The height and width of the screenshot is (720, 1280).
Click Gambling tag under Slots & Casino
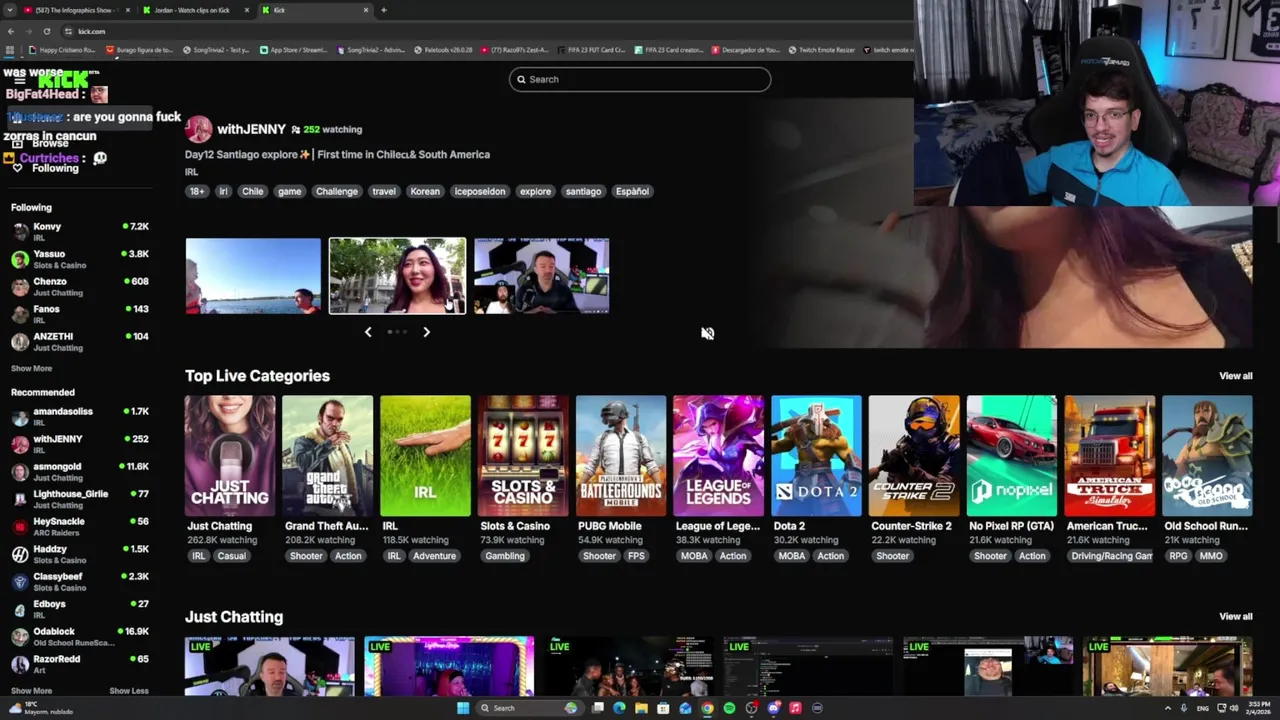click(505, 556)
